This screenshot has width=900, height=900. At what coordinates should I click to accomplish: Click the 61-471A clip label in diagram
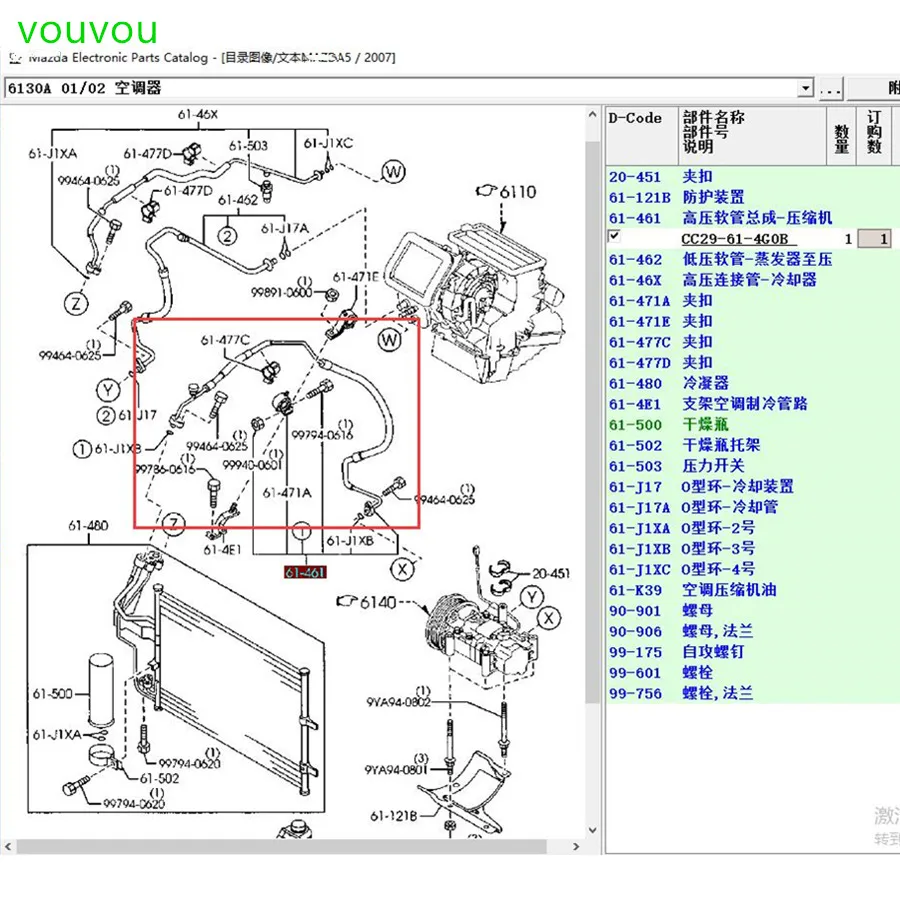pos(287,492)
